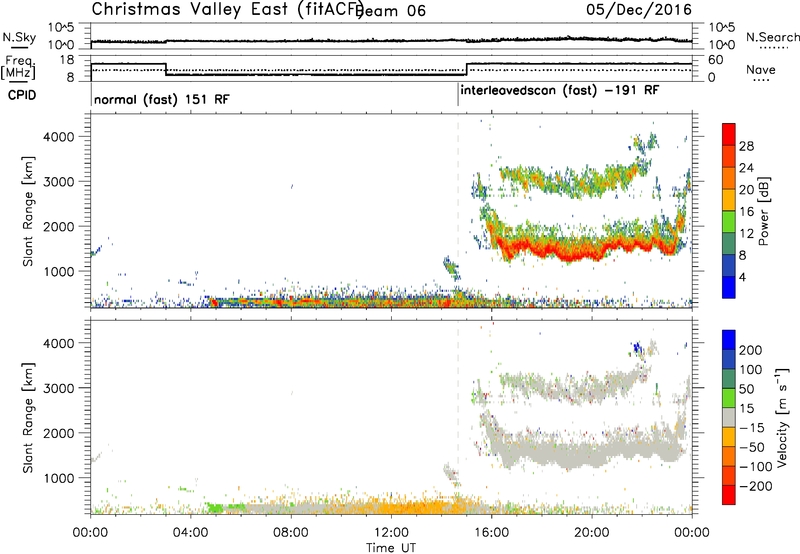Click the 08:00 time axis label
The height and width of the screenshot is (554, 800).
point(291,533)
